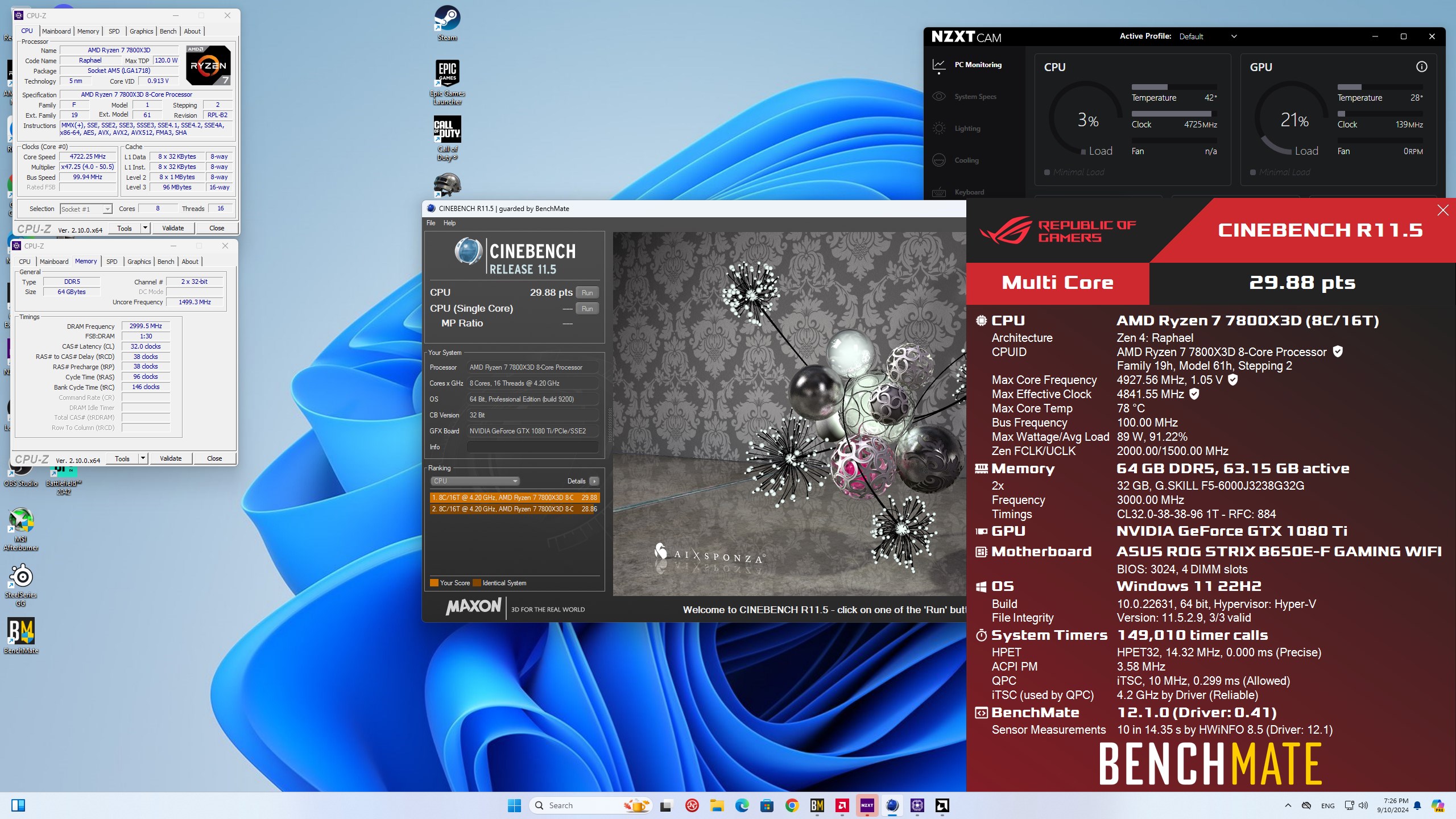Open Cooling section in NZXT CAM
Viewport: 1456px width, 819px height.
coord(966,160)
